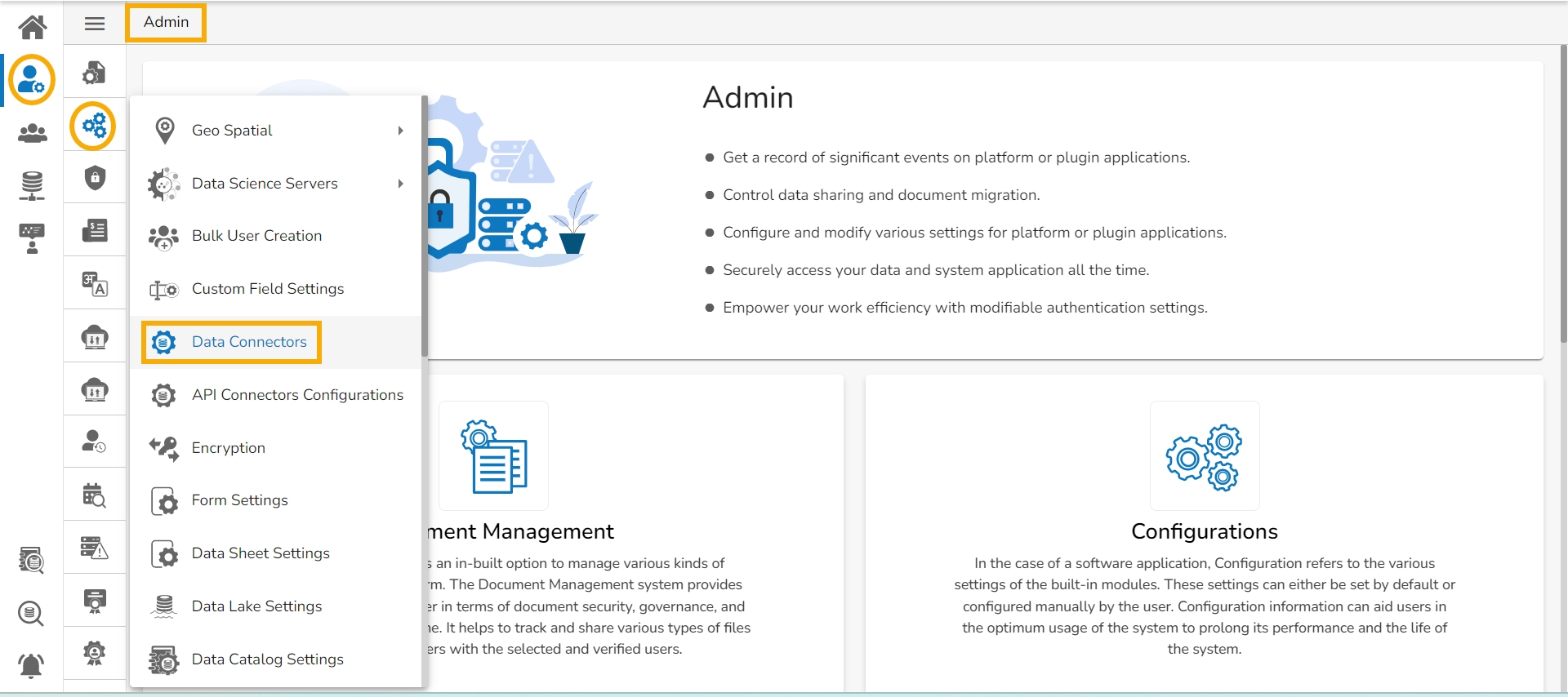Open Data Sheet Settings
This screenshot has height=697, width=1568.
pos(276,553)
